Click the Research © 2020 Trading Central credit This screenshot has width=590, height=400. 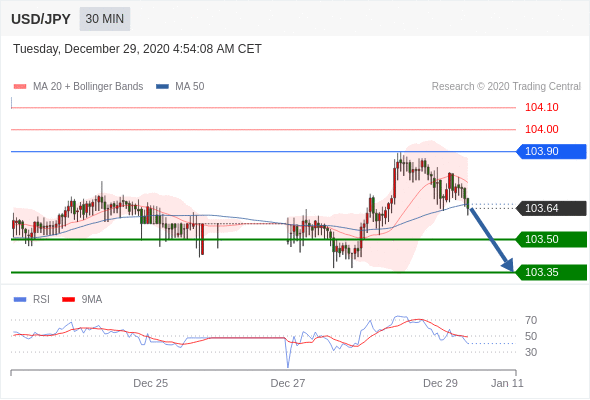point(506,87)
